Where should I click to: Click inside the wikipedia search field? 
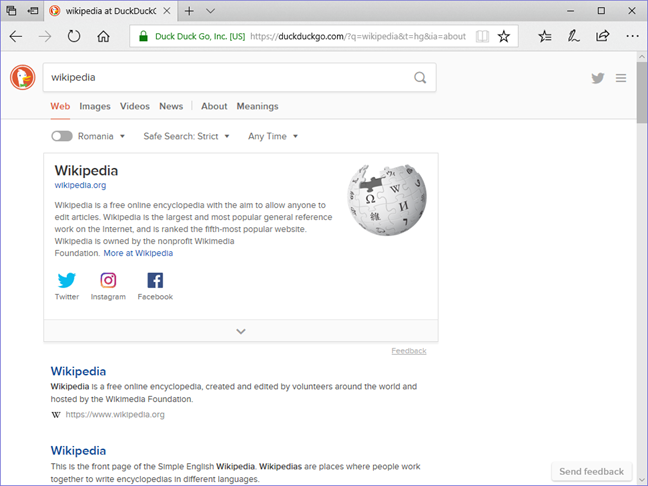pyautogui.click(x=229, y=77)
